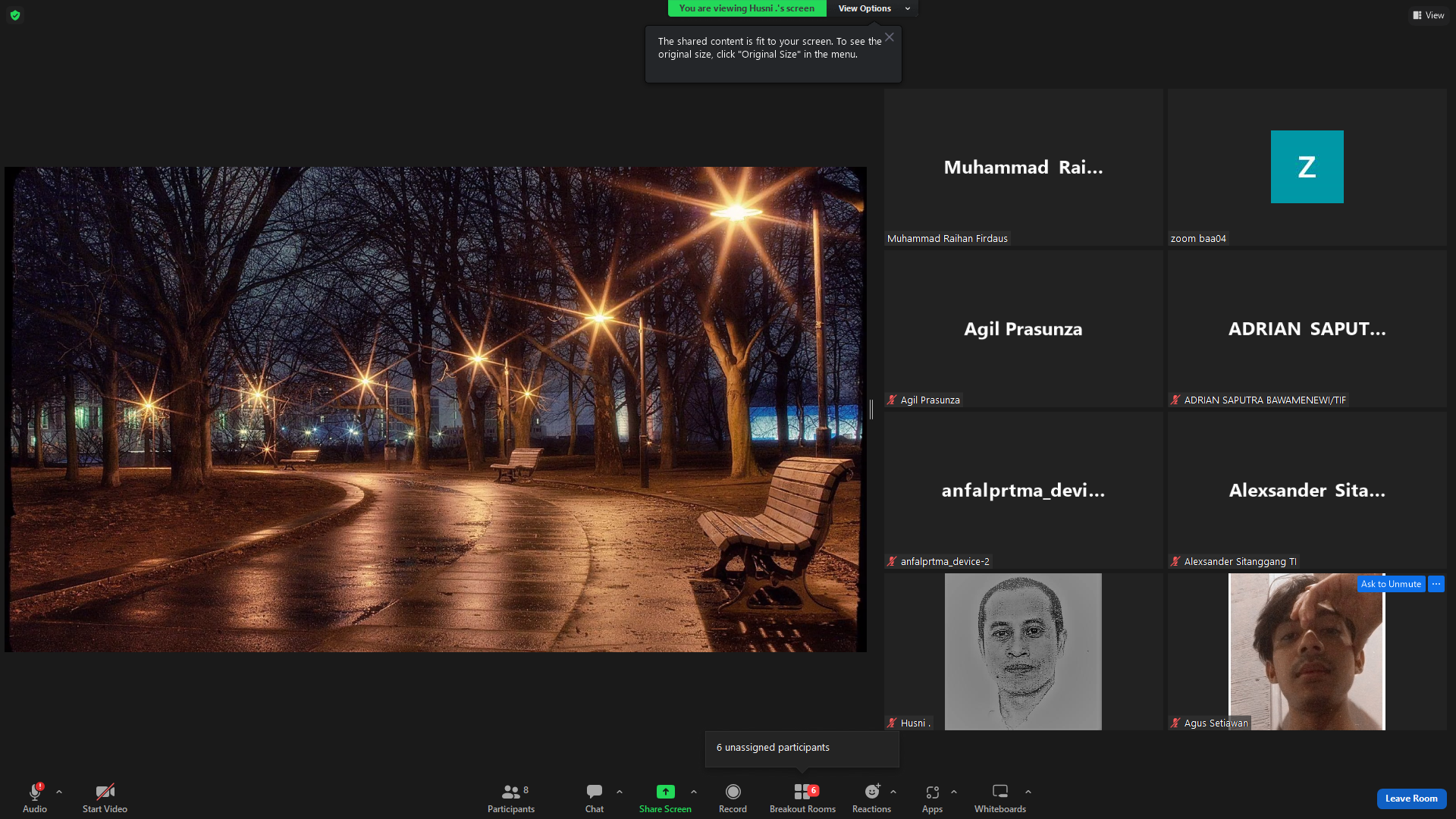The width and height of the screenshot is (1456, 819).
Task: Click Ask to Unmute for Agus Setiawan
Action: coord(1391,584)
